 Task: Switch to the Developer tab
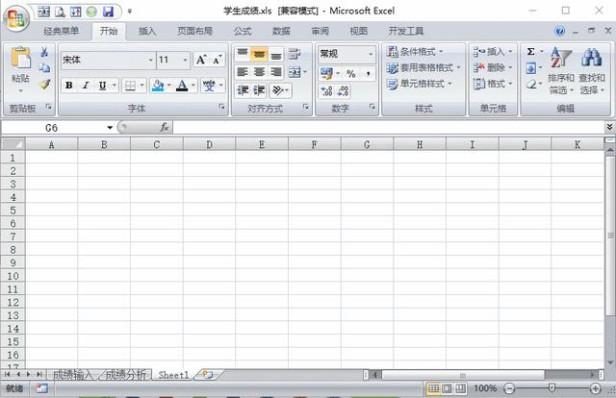coord(406,31)
